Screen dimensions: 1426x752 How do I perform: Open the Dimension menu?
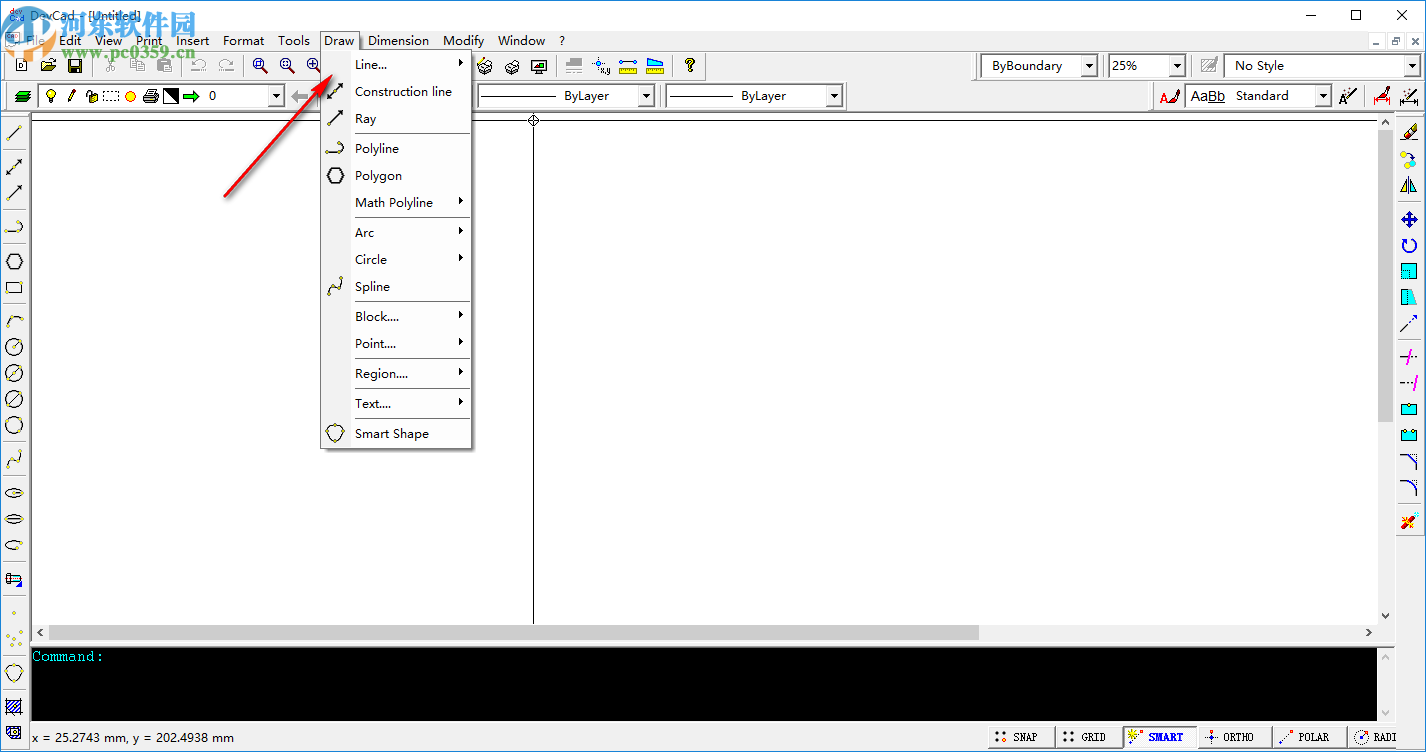[398, 41]
